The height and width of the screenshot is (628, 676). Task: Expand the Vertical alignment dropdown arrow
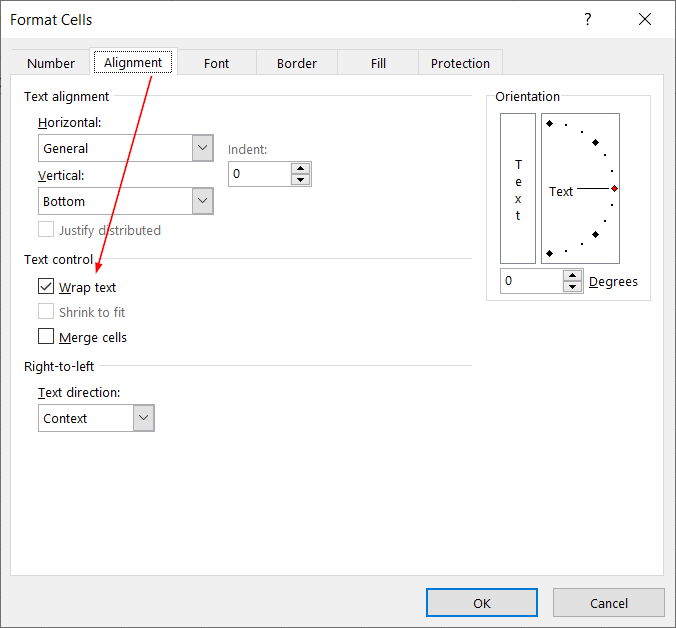(203, 201)
